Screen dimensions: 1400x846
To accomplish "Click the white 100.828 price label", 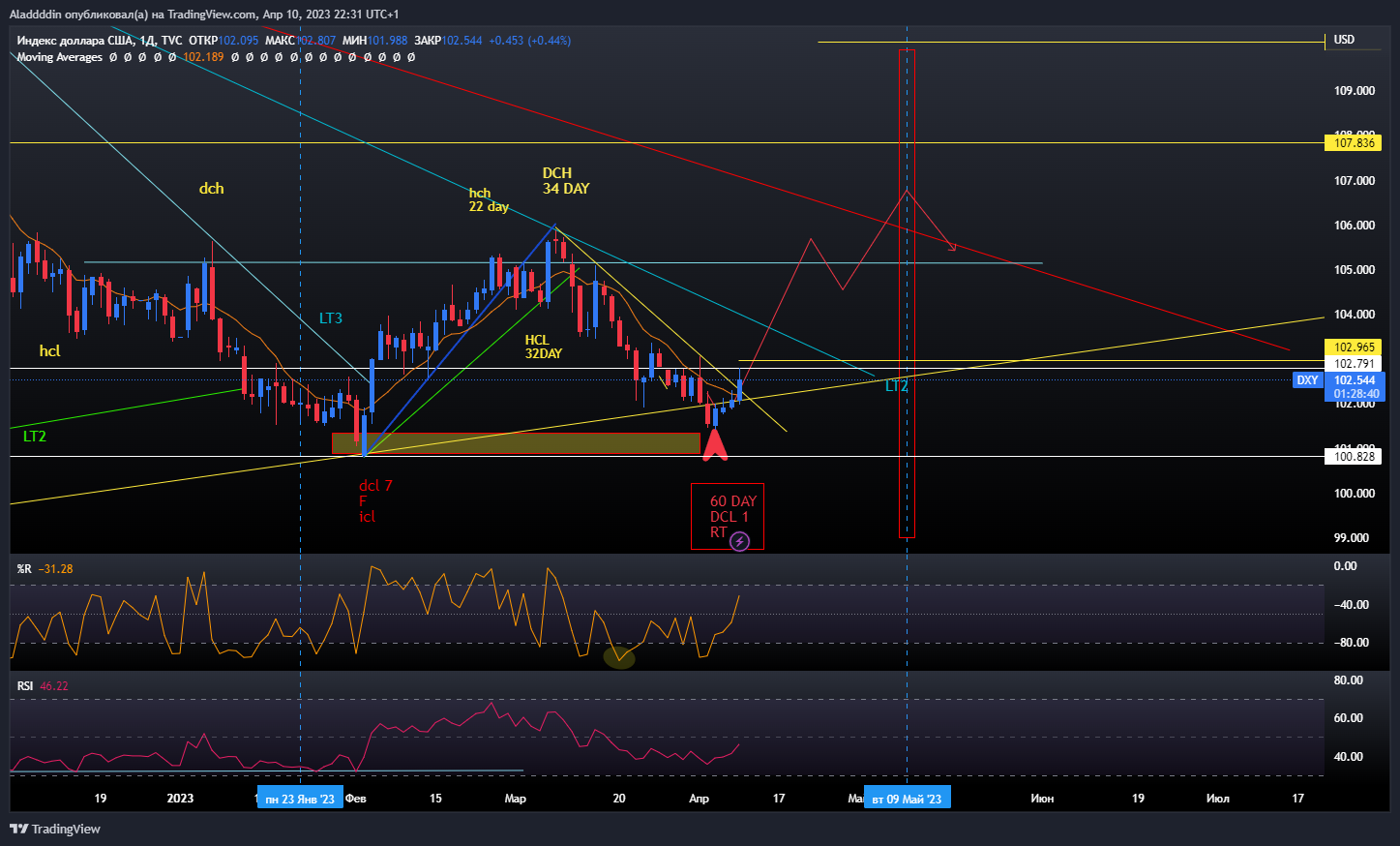I will coord(1355,457).
